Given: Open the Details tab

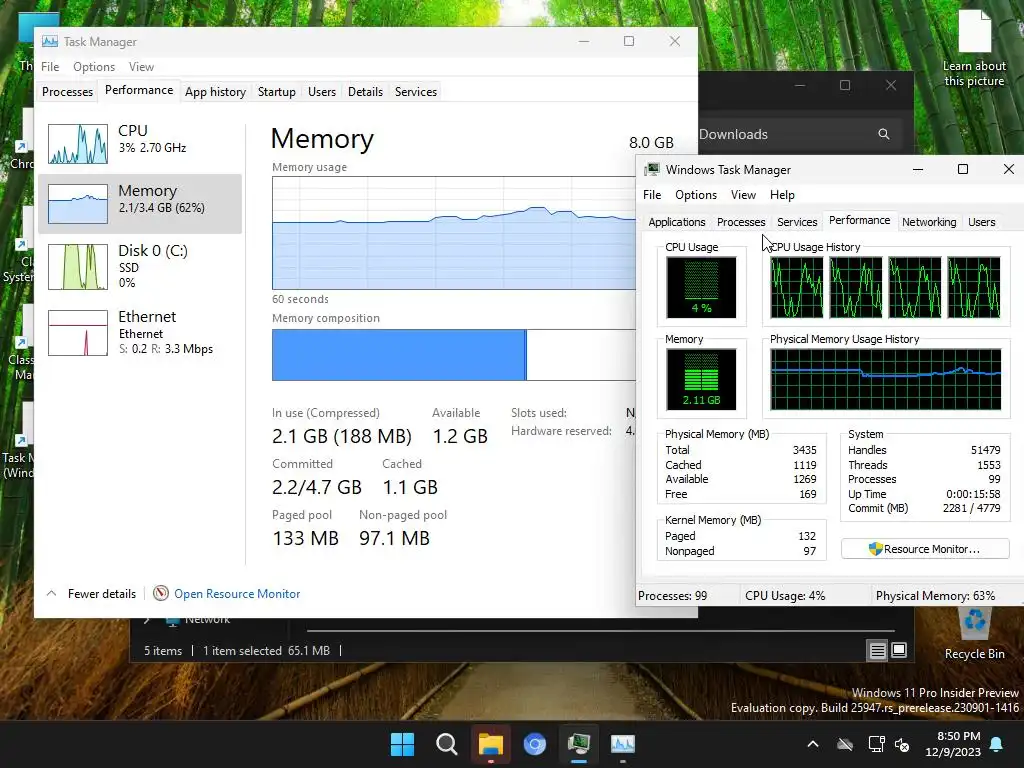Looking at the screenshot, I should click(x=365, y=91).
